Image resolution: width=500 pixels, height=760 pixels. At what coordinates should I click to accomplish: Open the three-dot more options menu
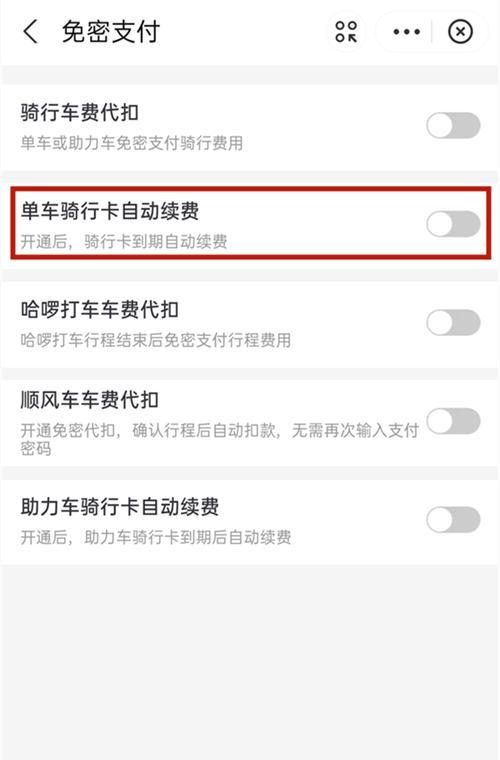click(x=406, y=32)
